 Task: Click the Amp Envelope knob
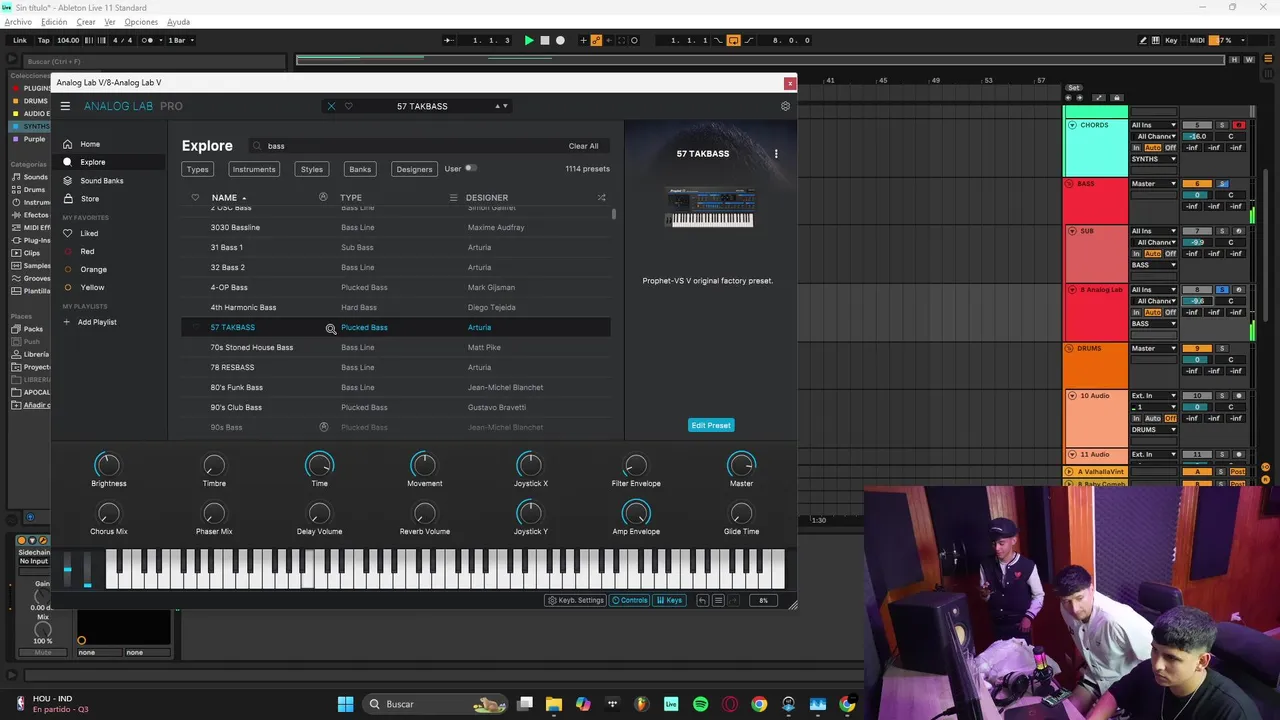[636, 513]
